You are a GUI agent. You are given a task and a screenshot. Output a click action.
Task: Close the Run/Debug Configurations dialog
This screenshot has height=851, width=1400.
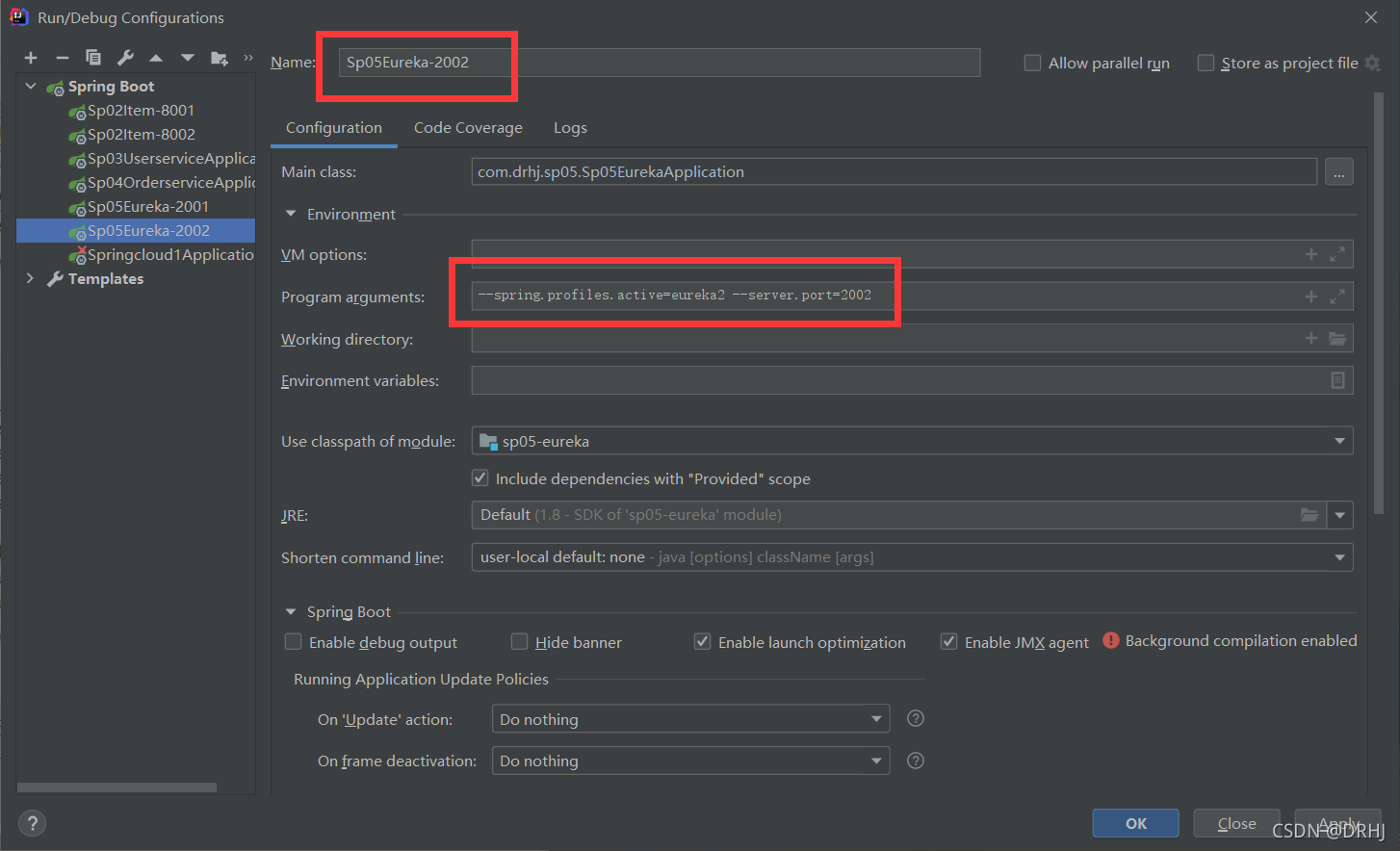coord(1371,17)
